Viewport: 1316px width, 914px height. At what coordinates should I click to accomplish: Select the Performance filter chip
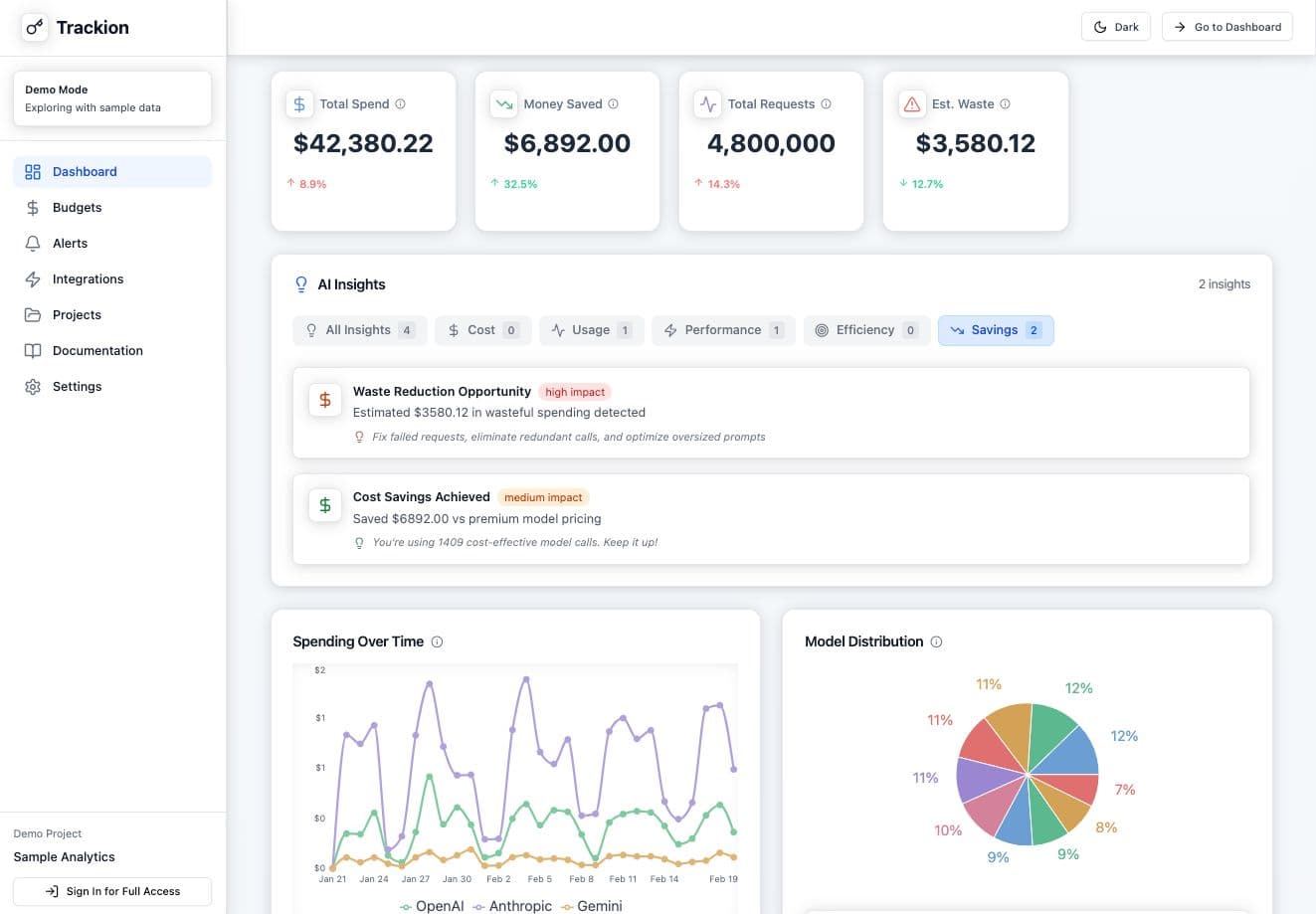(x=723, y=329)
